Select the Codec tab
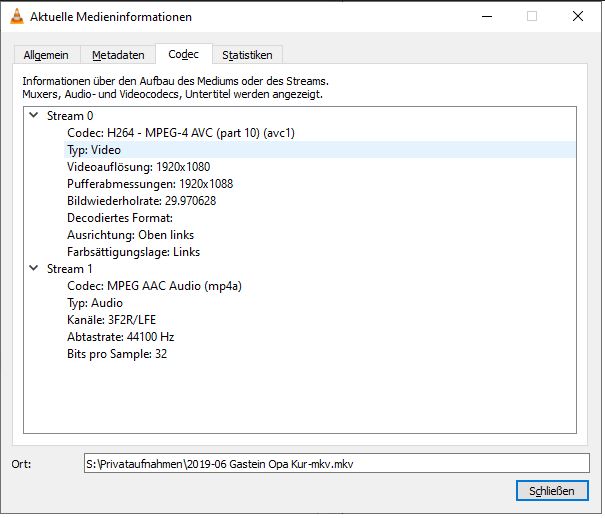The height and width of the screenshot is (518, 605). pos(183,54)
